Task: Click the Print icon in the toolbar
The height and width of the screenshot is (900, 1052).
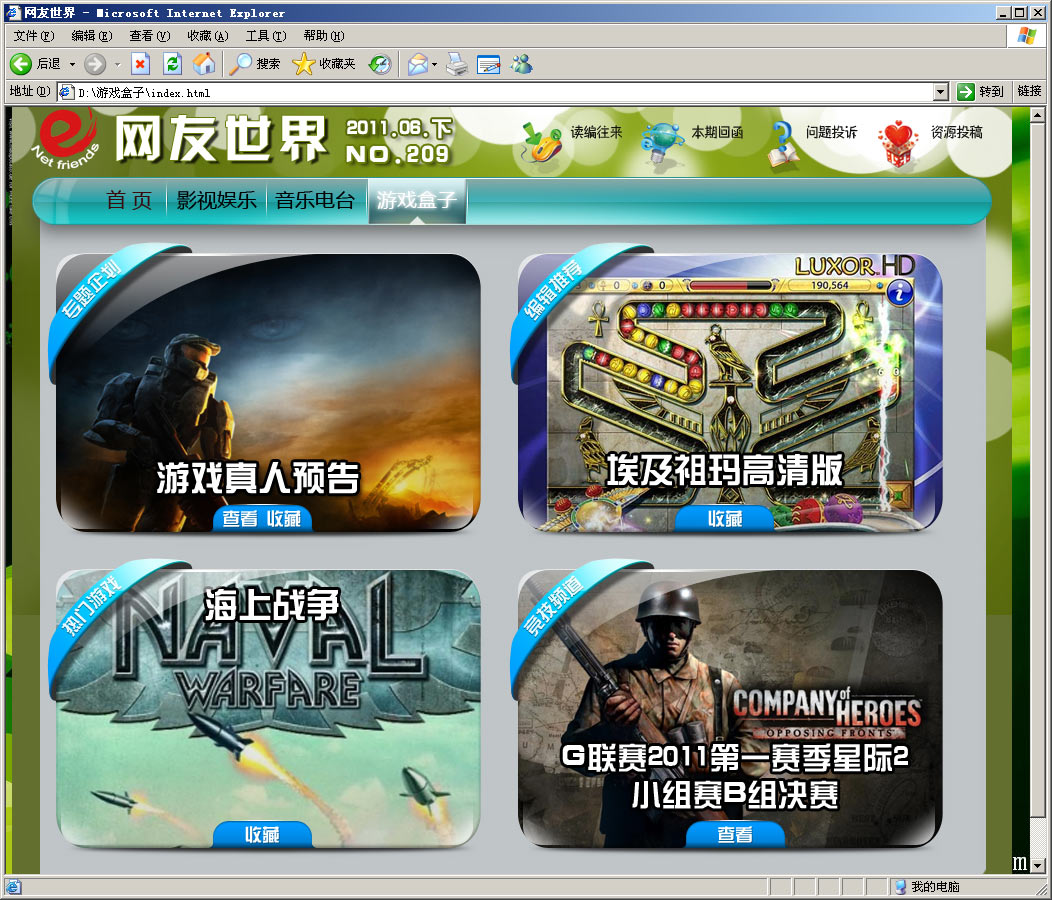Action: (x=456, y=64)
